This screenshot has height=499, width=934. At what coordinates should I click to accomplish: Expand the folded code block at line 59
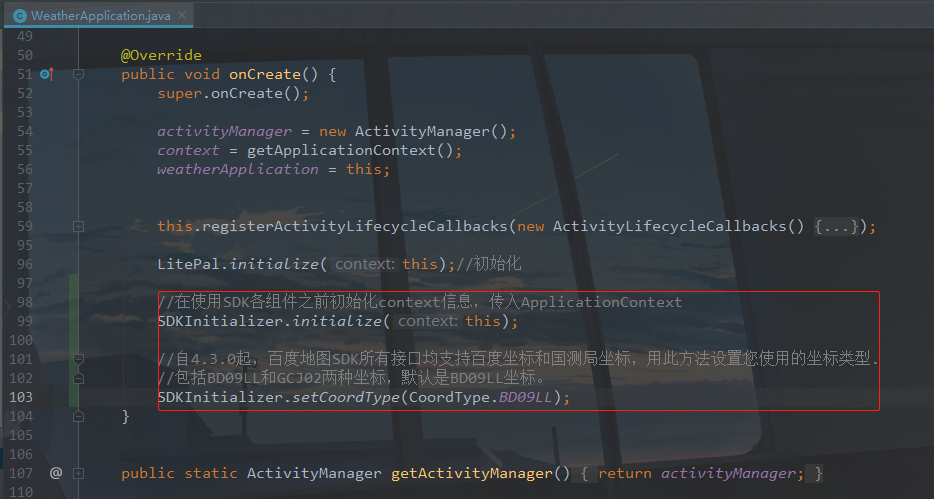click(78, 226)
